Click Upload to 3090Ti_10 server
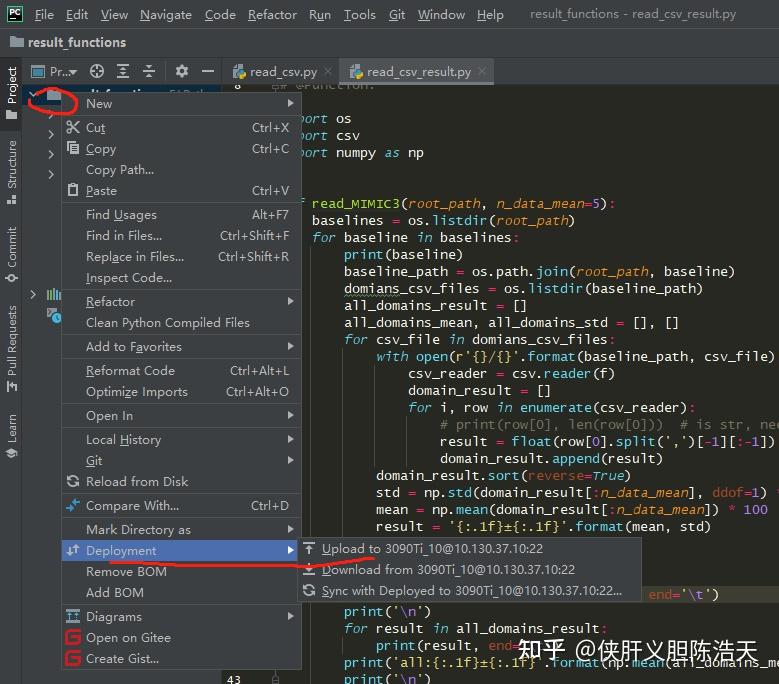The height and width of the screenshot is (684, 779). click(x=469, y=548)
